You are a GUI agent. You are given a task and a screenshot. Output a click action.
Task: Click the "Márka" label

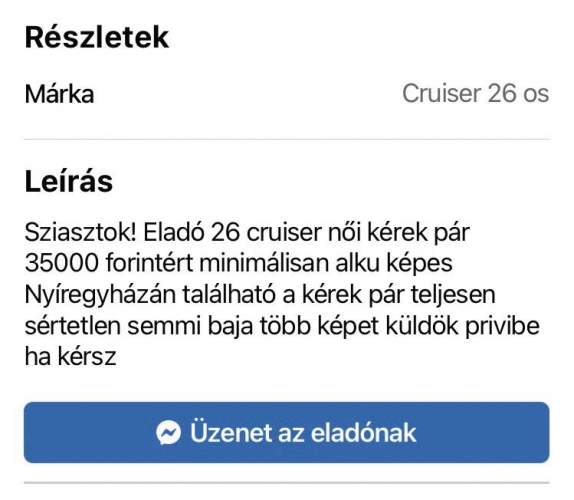[60, 94]
